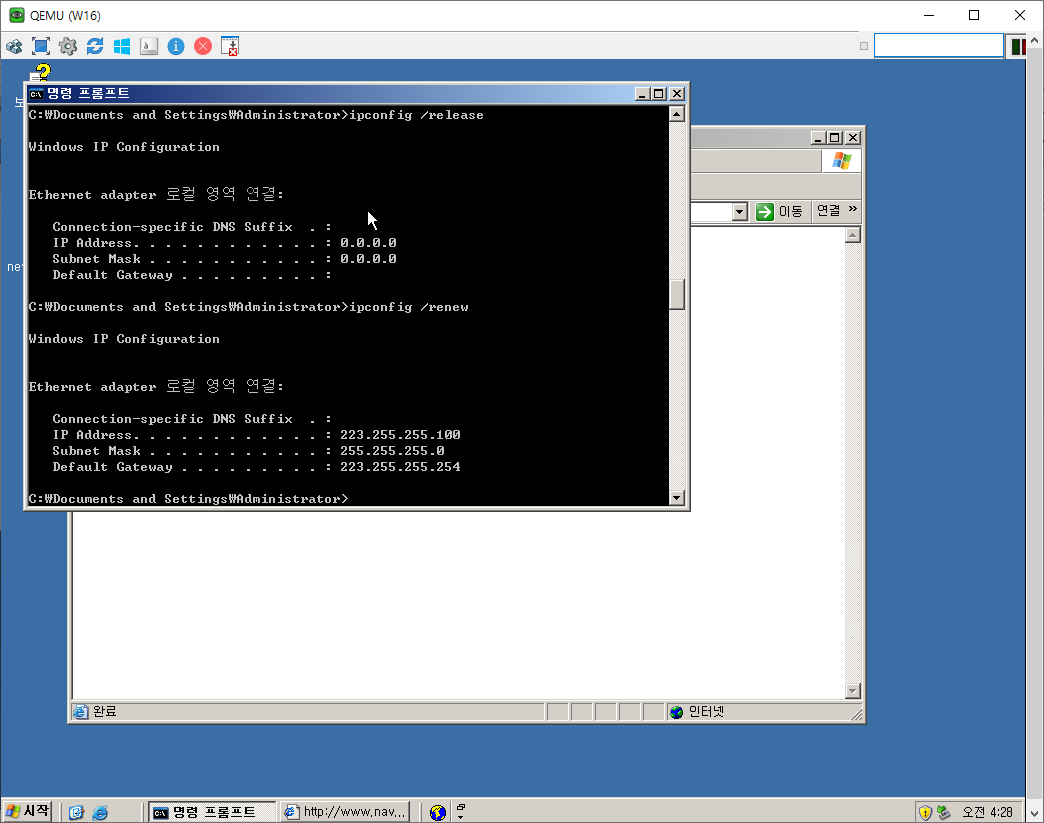Screen dimensions: 1044x823
Task: Click the input field at the QEMU toolbar right
Action: point(938,46)
